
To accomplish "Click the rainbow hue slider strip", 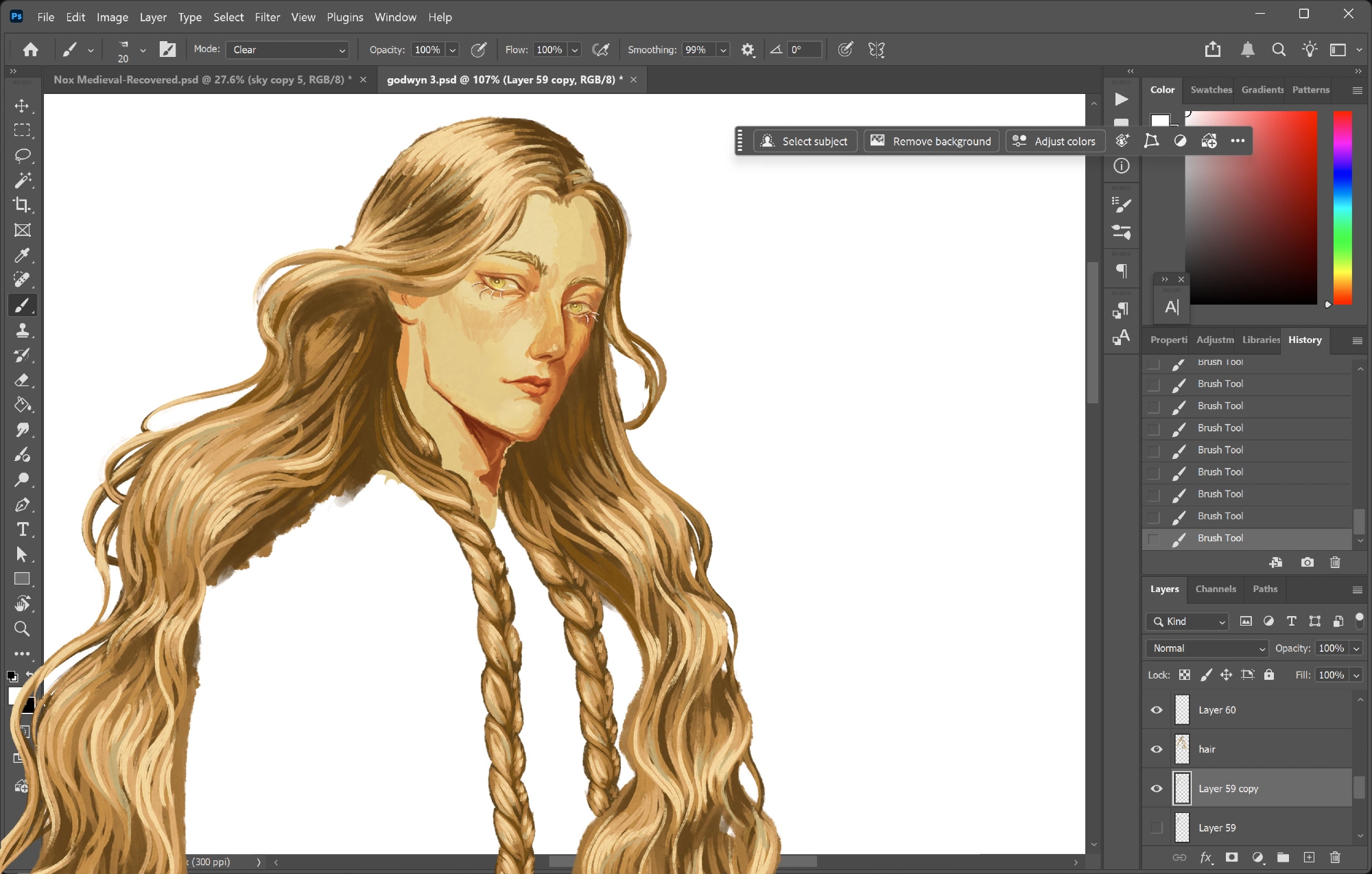I will [1342, 206].
